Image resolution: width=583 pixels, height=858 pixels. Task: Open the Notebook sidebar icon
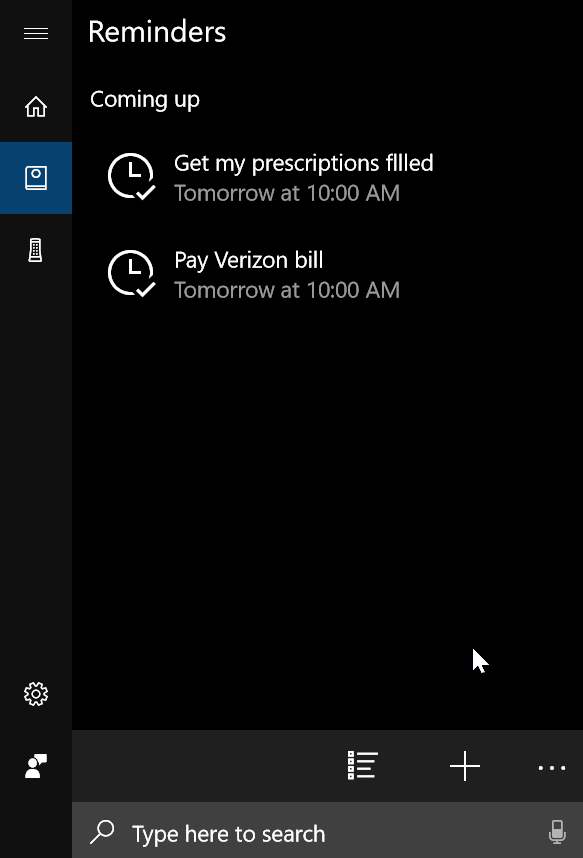click(36, 178)
